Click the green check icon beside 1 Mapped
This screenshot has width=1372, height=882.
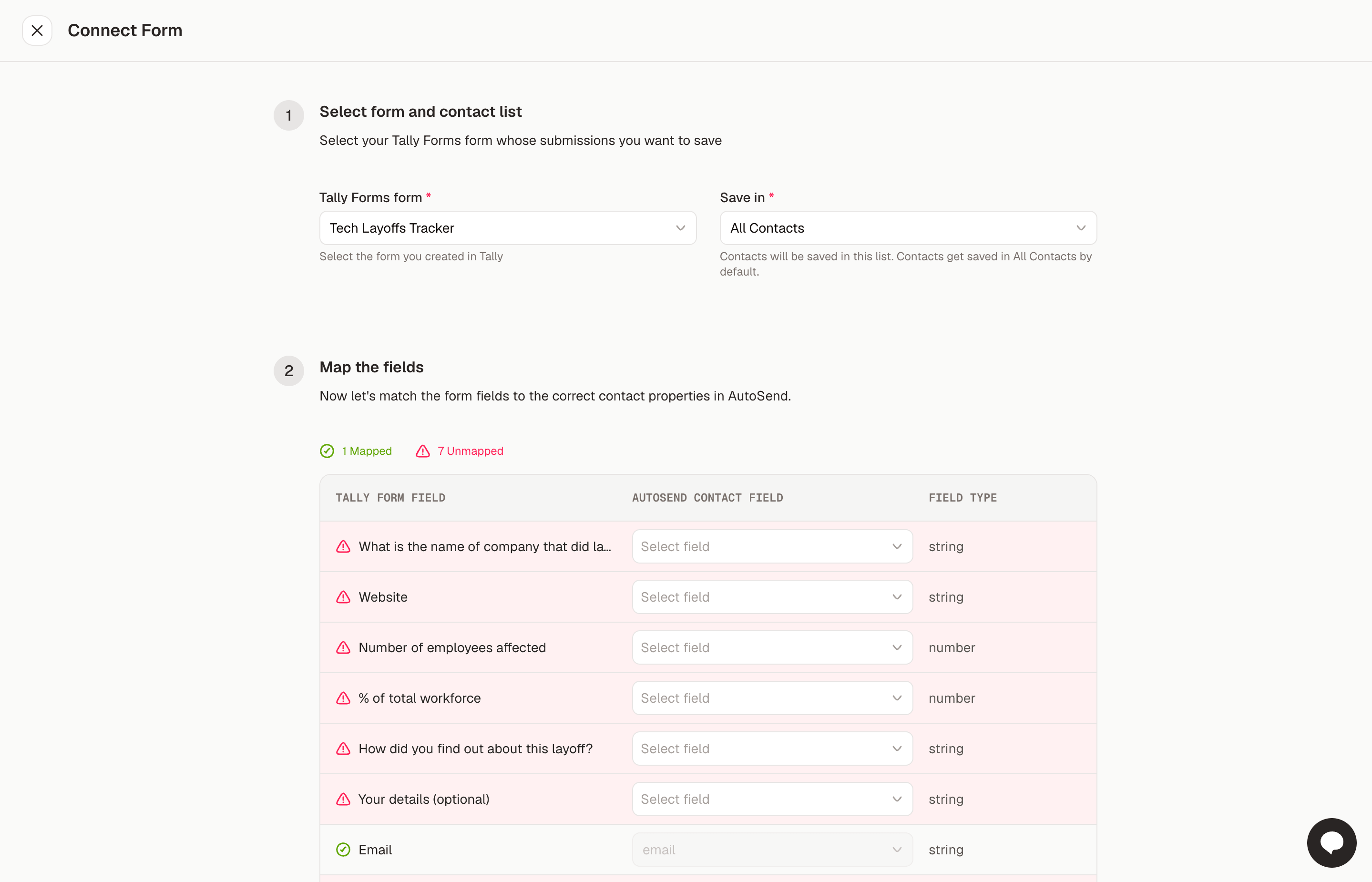pos(327,451)
